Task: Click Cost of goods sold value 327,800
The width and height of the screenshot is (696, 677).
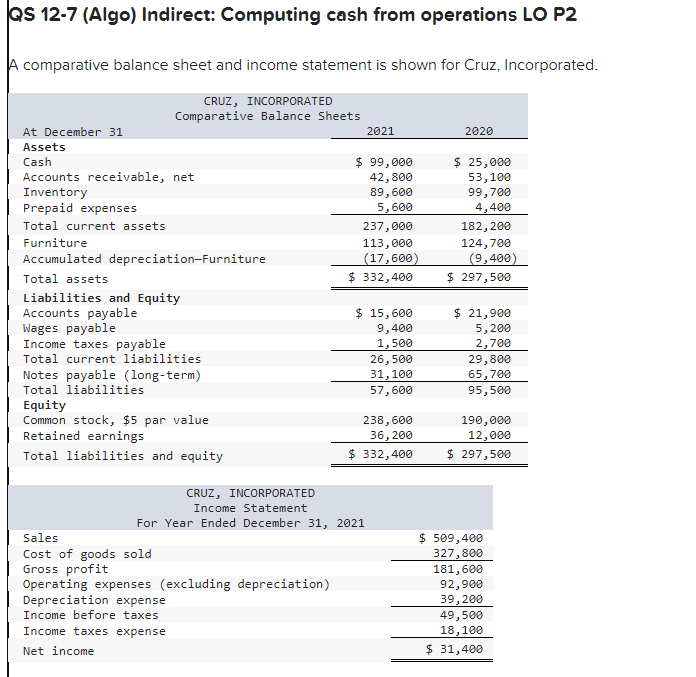Action: 458,553
